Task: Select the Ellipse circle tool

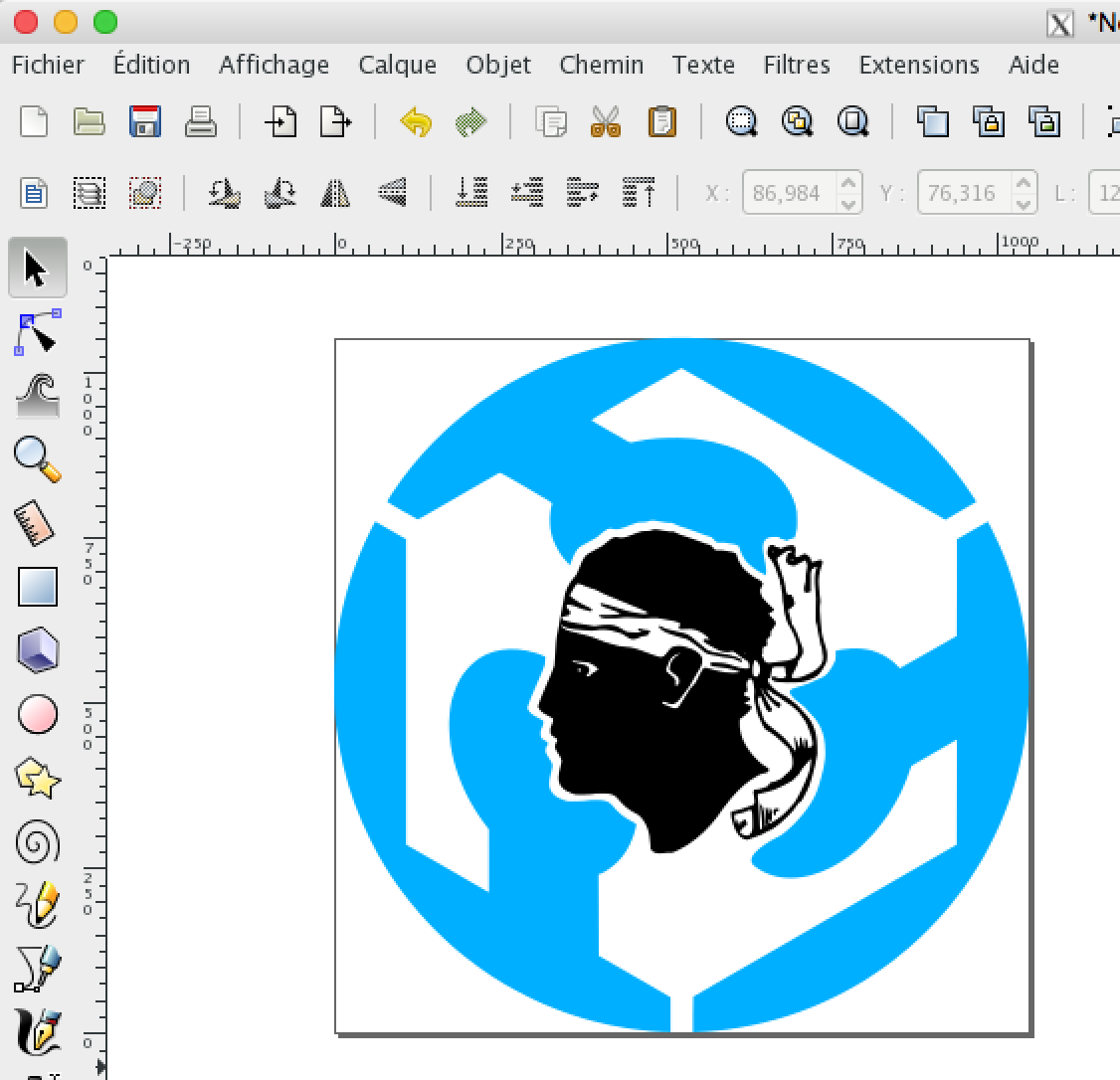Action: click(x=37, y=714)
